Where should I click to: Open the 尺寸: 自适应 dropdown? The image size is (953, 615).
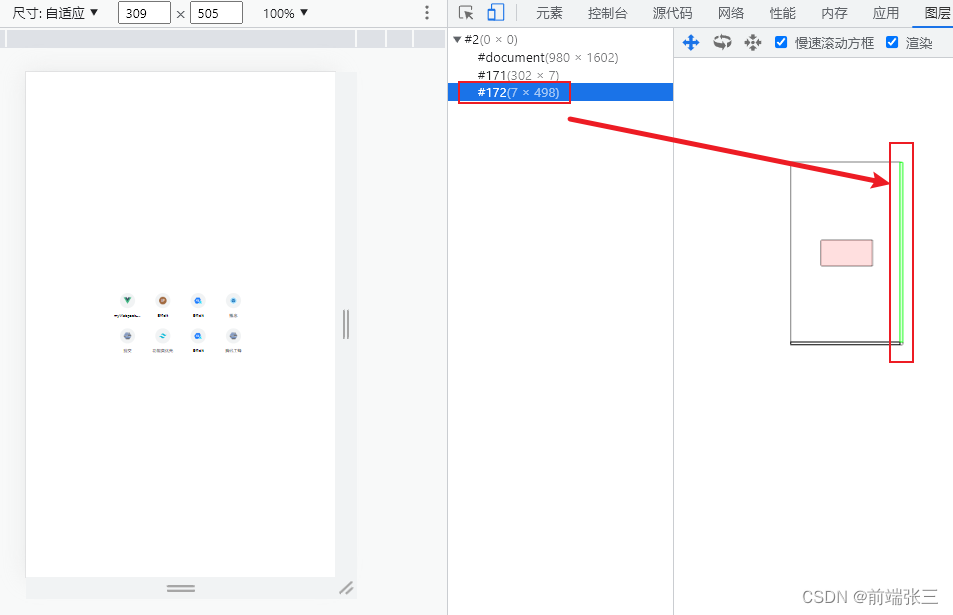pos(55,13)
